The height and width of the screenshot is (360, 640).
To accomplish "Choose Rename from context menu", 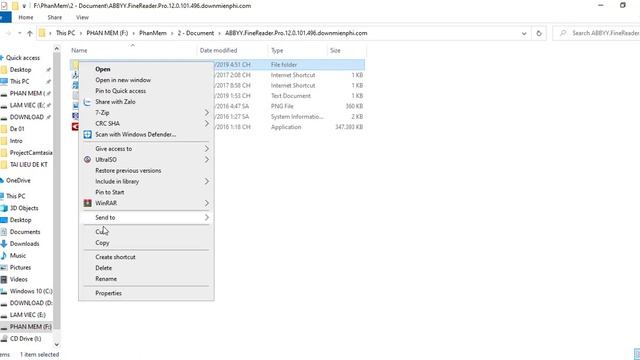I will pos(106,279).
